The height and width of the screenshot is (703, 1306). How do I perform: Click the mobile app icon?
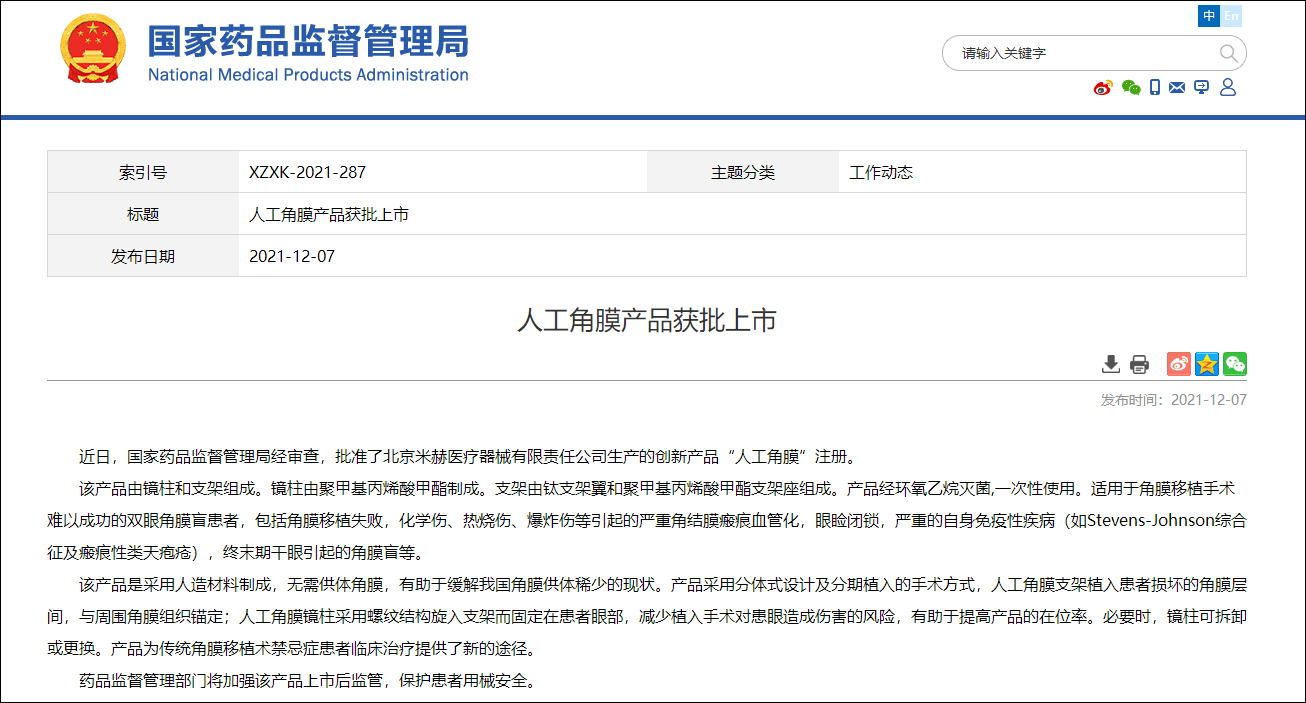point(1154,87)
